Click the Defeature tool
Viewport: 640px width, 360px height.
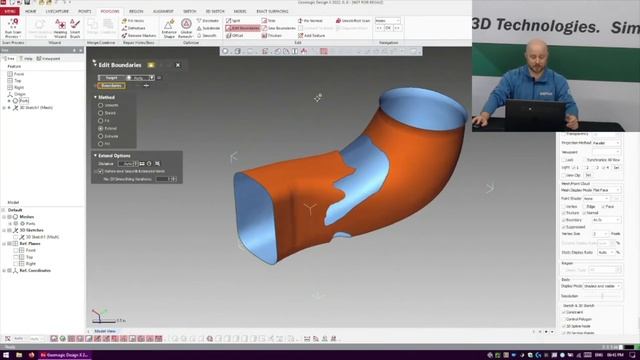pyautogui.click(x=133, y=28)
